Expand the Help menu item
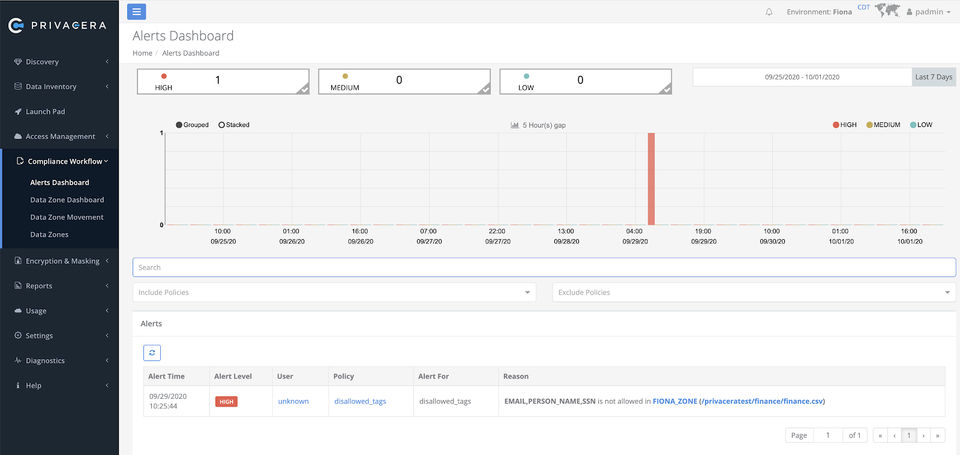The height and width of the screenshot is (455, 960). [59, 386]
